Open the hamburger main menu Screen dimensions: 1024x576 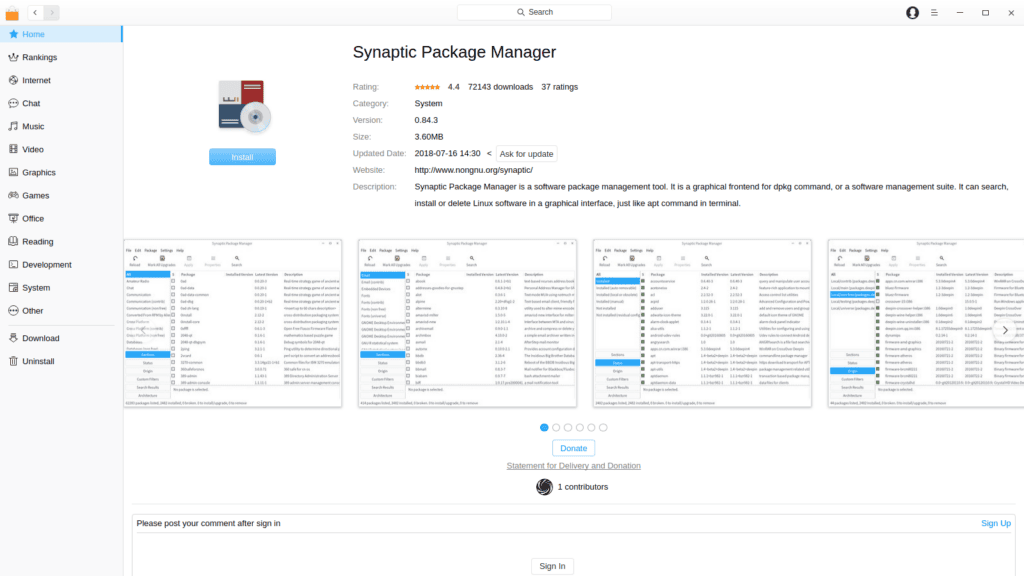tap(935, 12)
